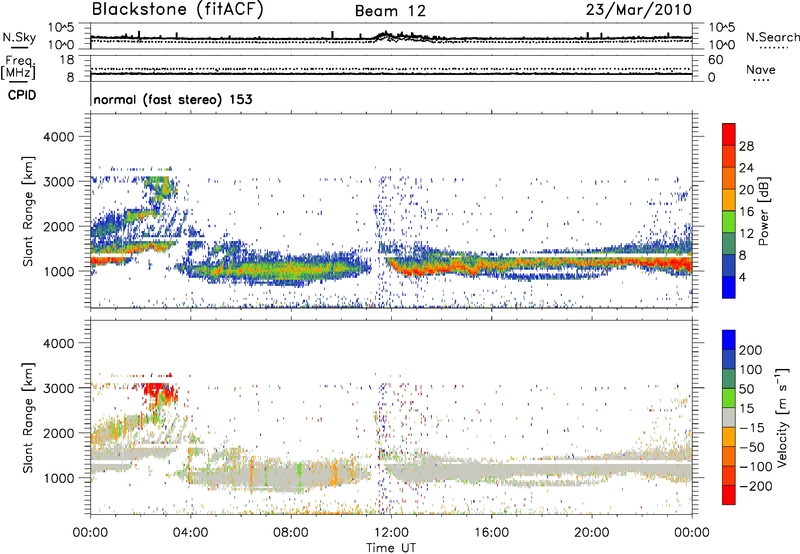
Task: Click the left '10^5' noise axis tick
Action: click(x=61, y=27)
